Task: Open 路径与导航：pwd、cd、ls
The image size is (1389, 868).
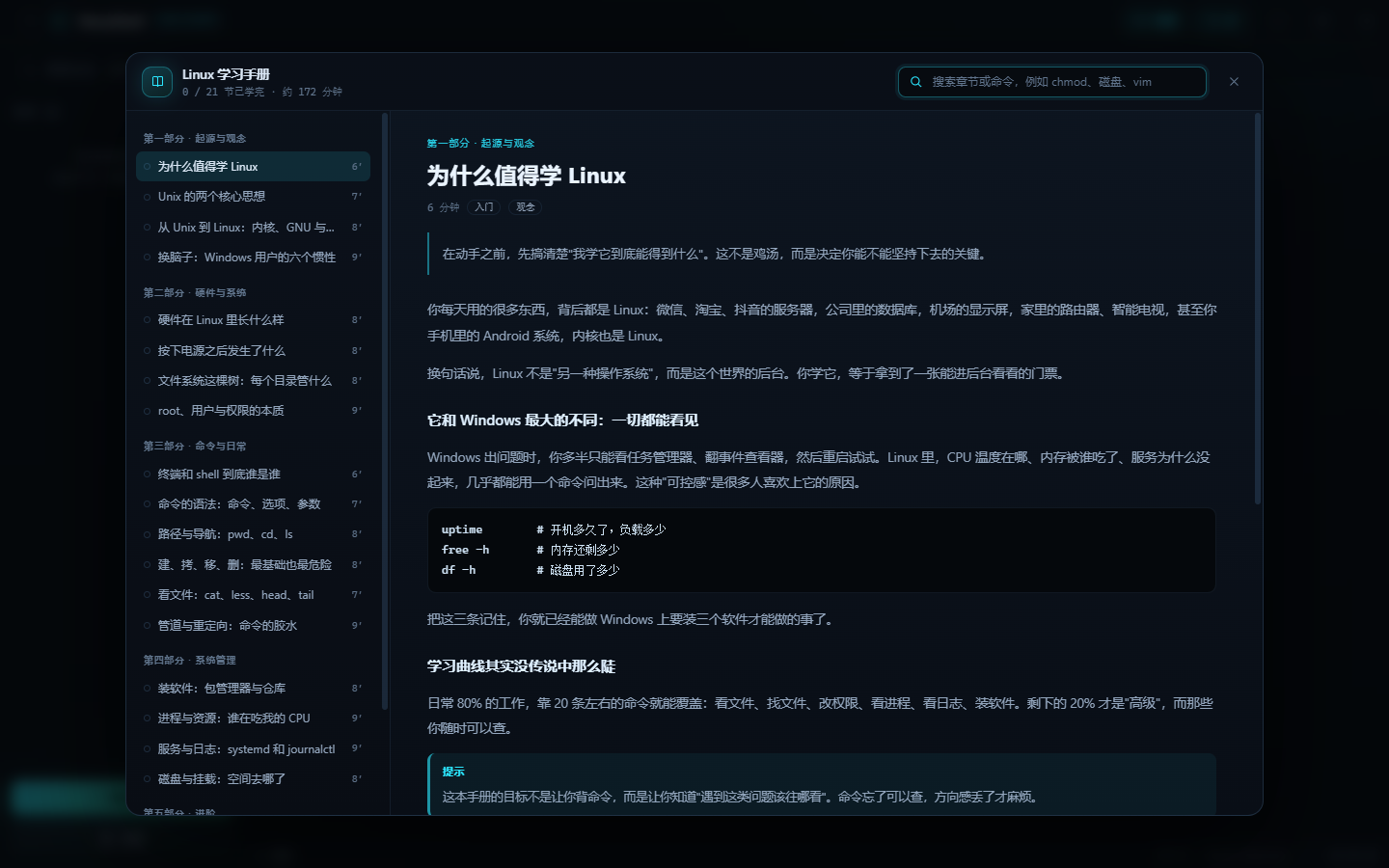Action: tap(253, 534)
